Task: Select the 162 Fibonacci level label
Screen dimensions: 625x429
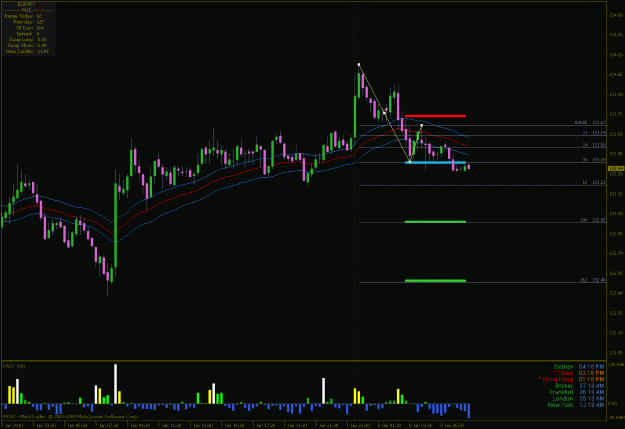Action: (x=593, y=280)
